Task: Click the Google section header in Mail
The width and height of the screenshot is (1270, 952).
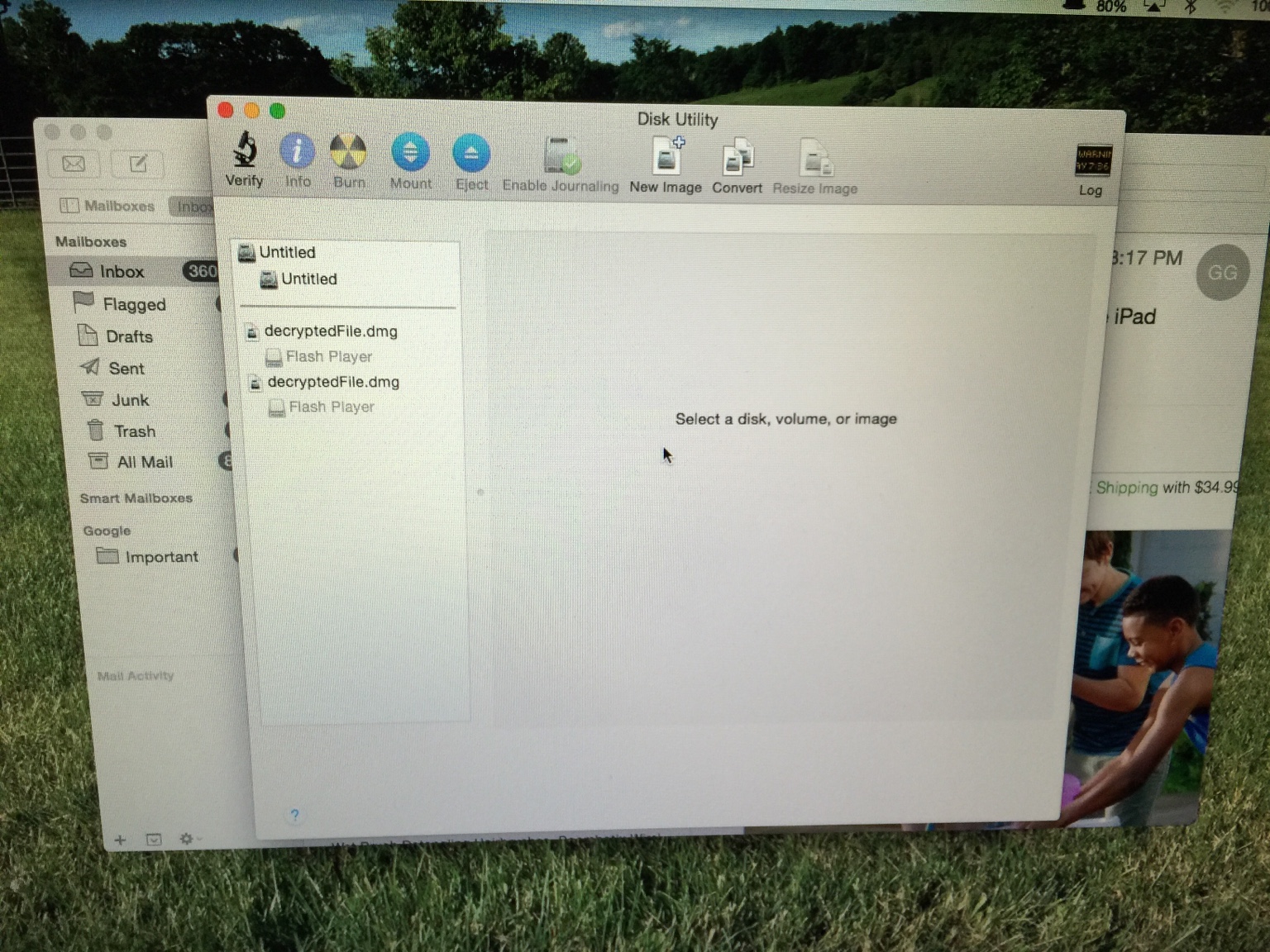Action: 107,531
